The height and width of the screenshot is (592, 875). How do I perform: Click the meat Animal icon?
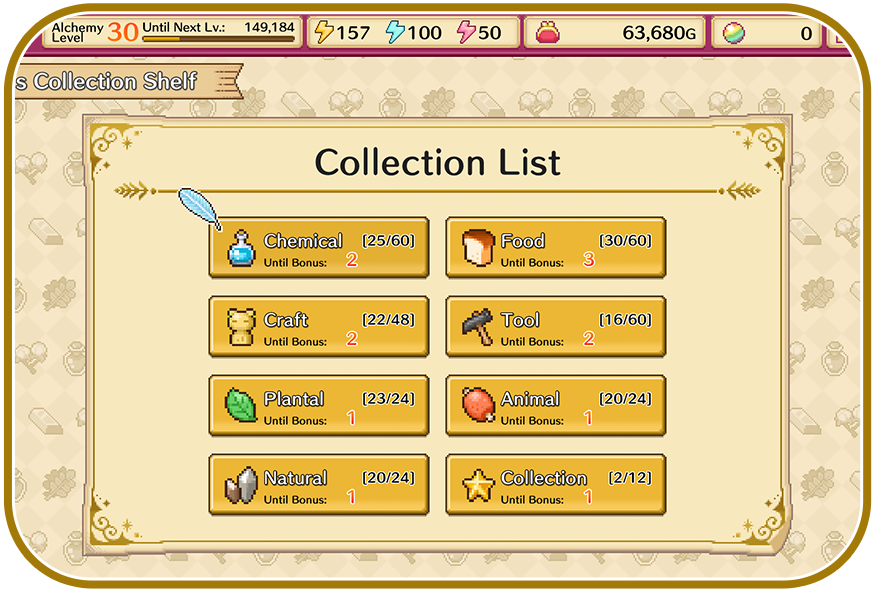[478, 405]
